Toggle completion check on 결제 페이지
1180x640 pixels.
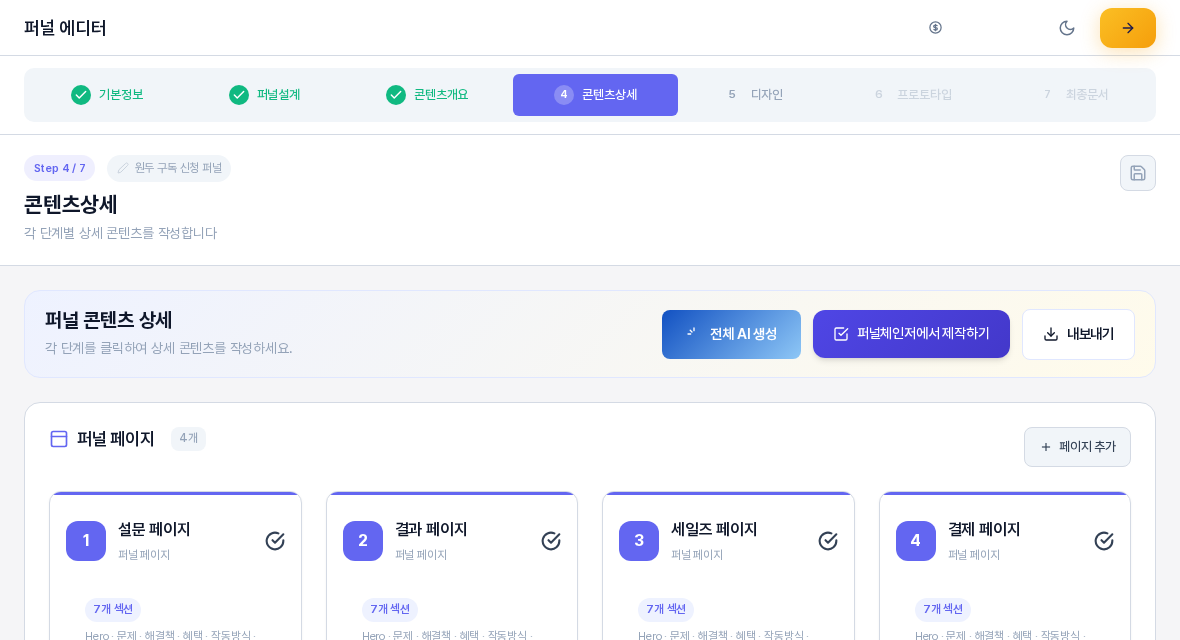(x=1104, y=541)
